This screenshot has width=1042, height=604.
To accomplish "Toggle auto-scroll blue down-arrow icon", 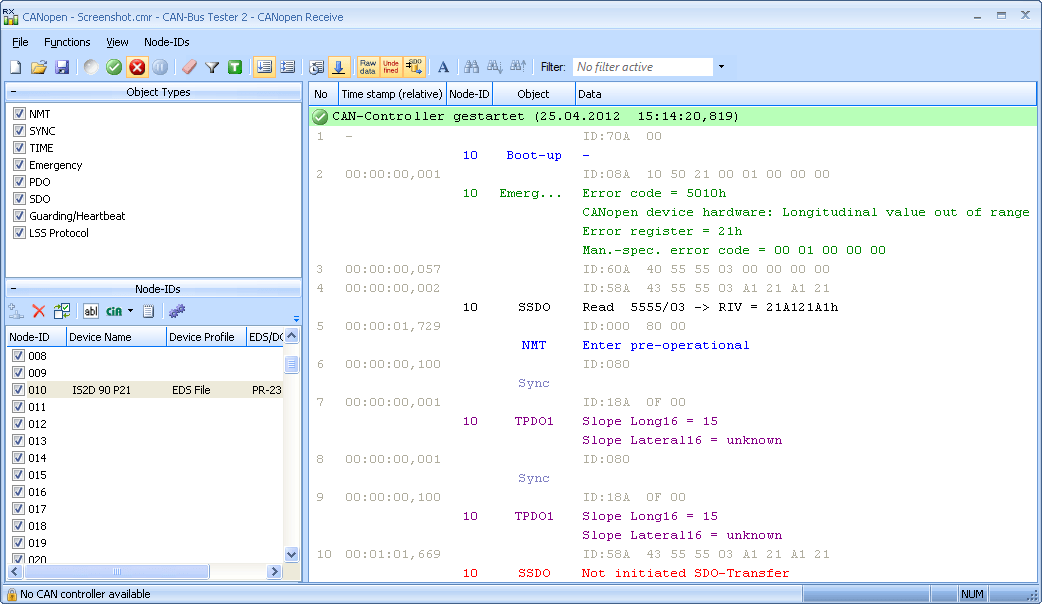I will pos(338,67).
